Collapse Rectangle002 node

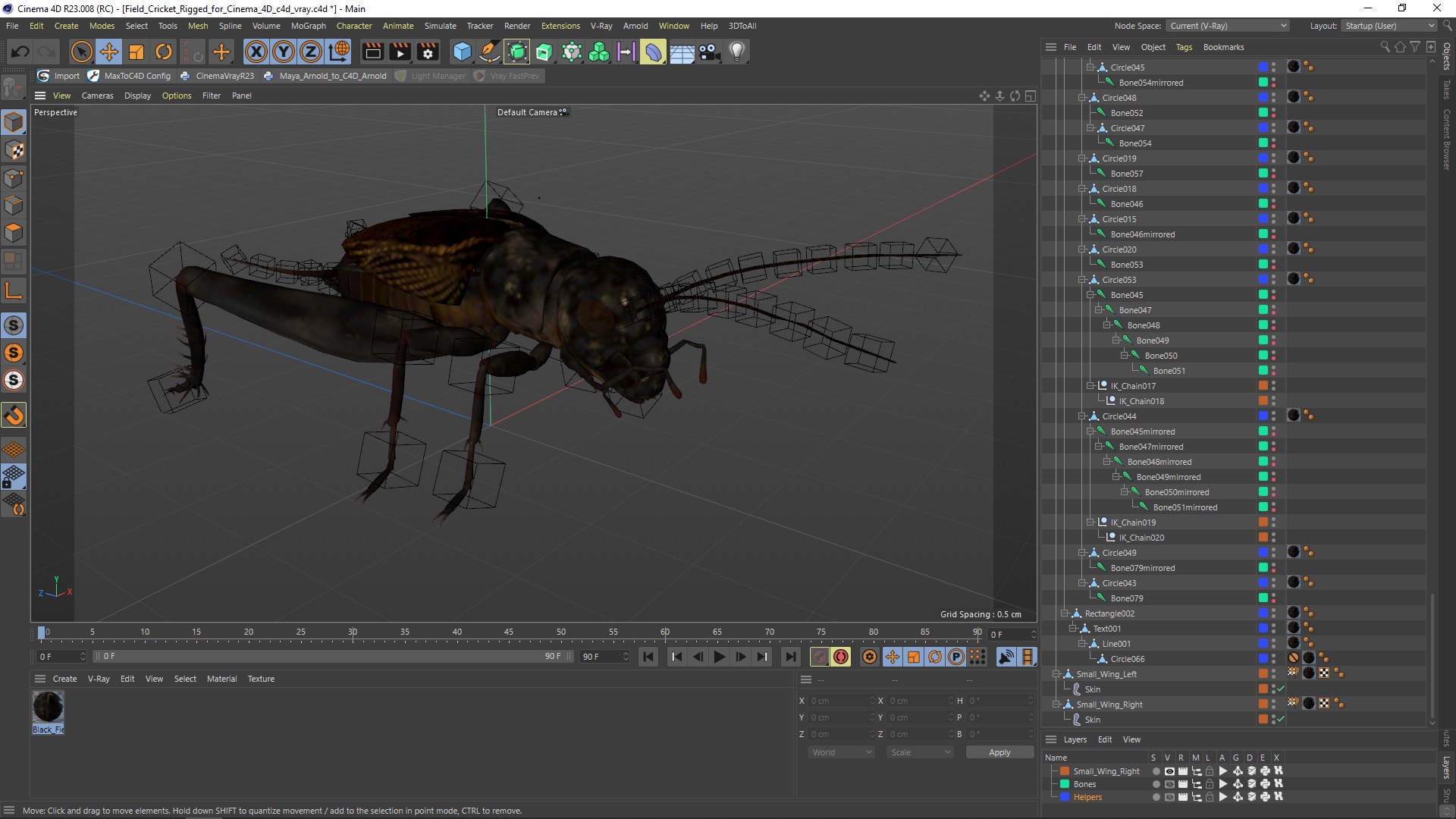(x=1065, y=613)
